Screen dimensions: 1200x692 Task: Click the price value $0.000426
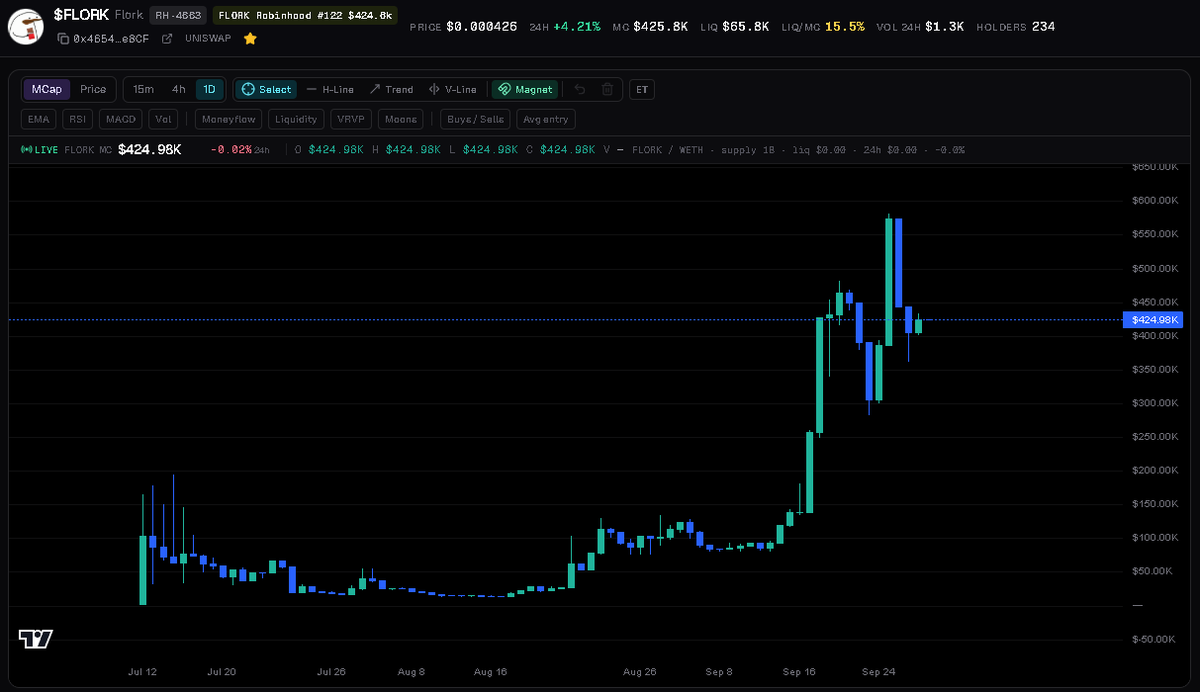482,26
